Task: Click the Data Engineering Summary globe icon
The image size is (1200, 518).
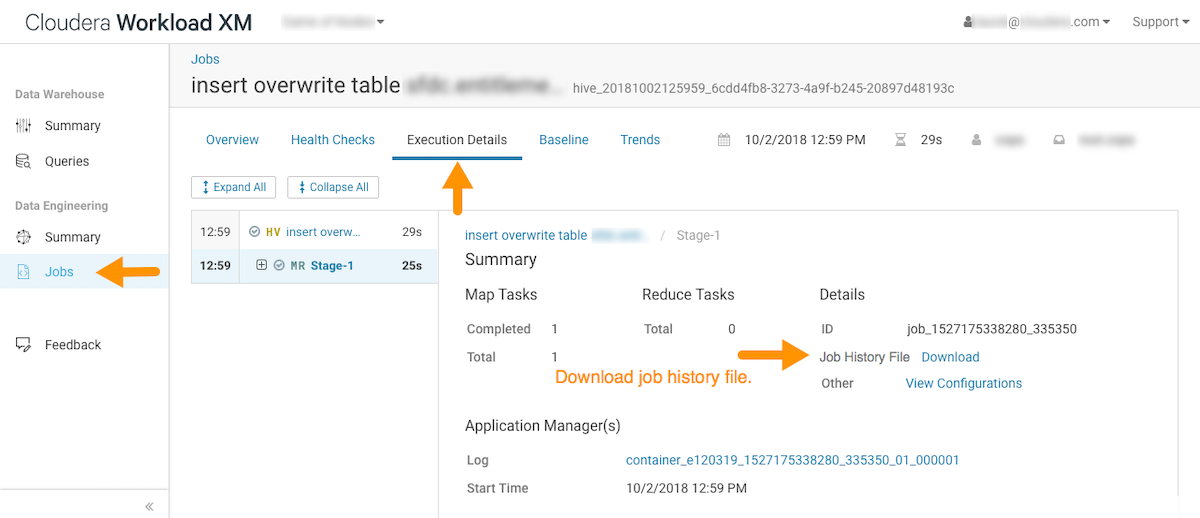Action: pyautogui.click(x=24, y=237)
